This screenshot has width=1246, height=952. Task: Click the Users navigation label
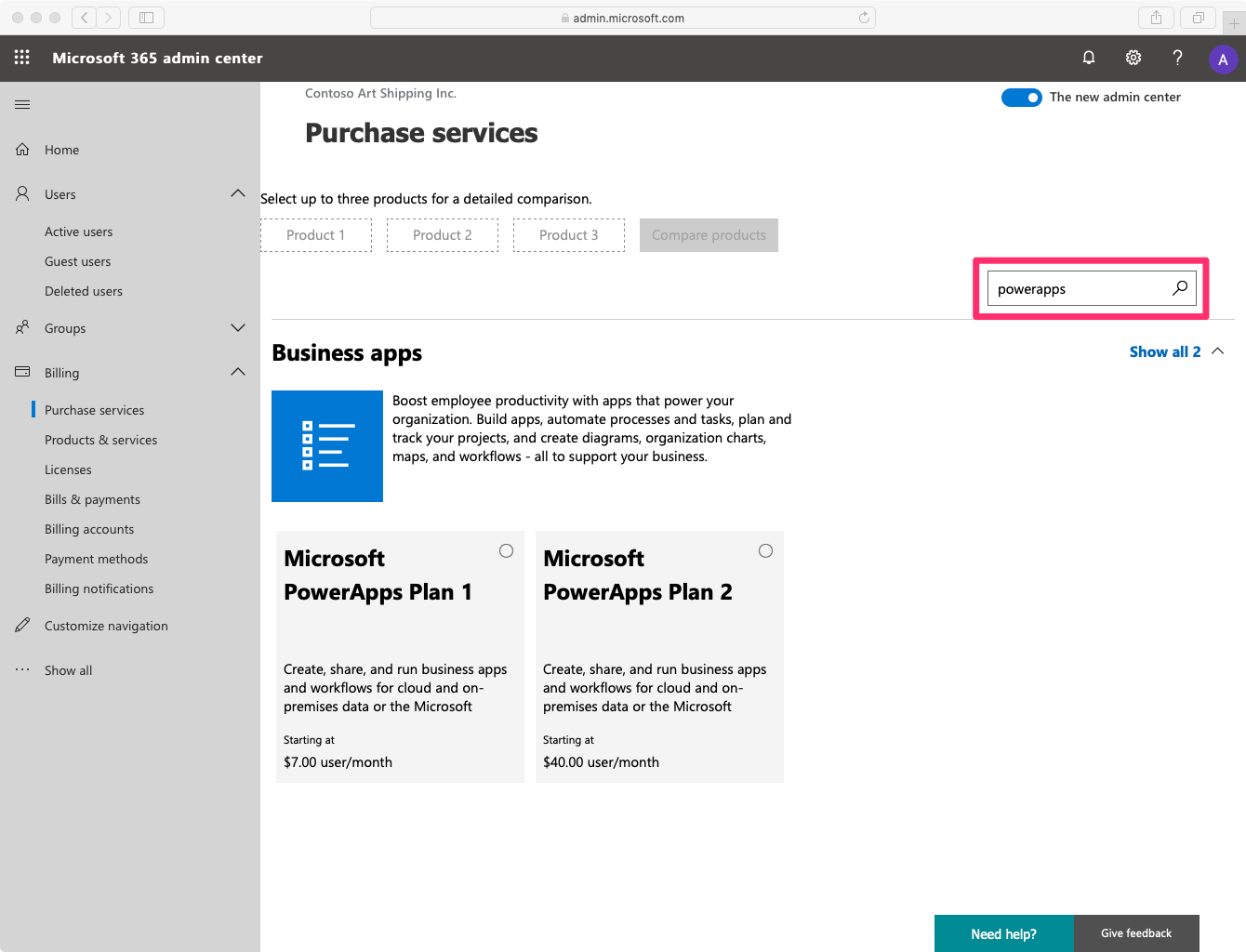(60, 194)
